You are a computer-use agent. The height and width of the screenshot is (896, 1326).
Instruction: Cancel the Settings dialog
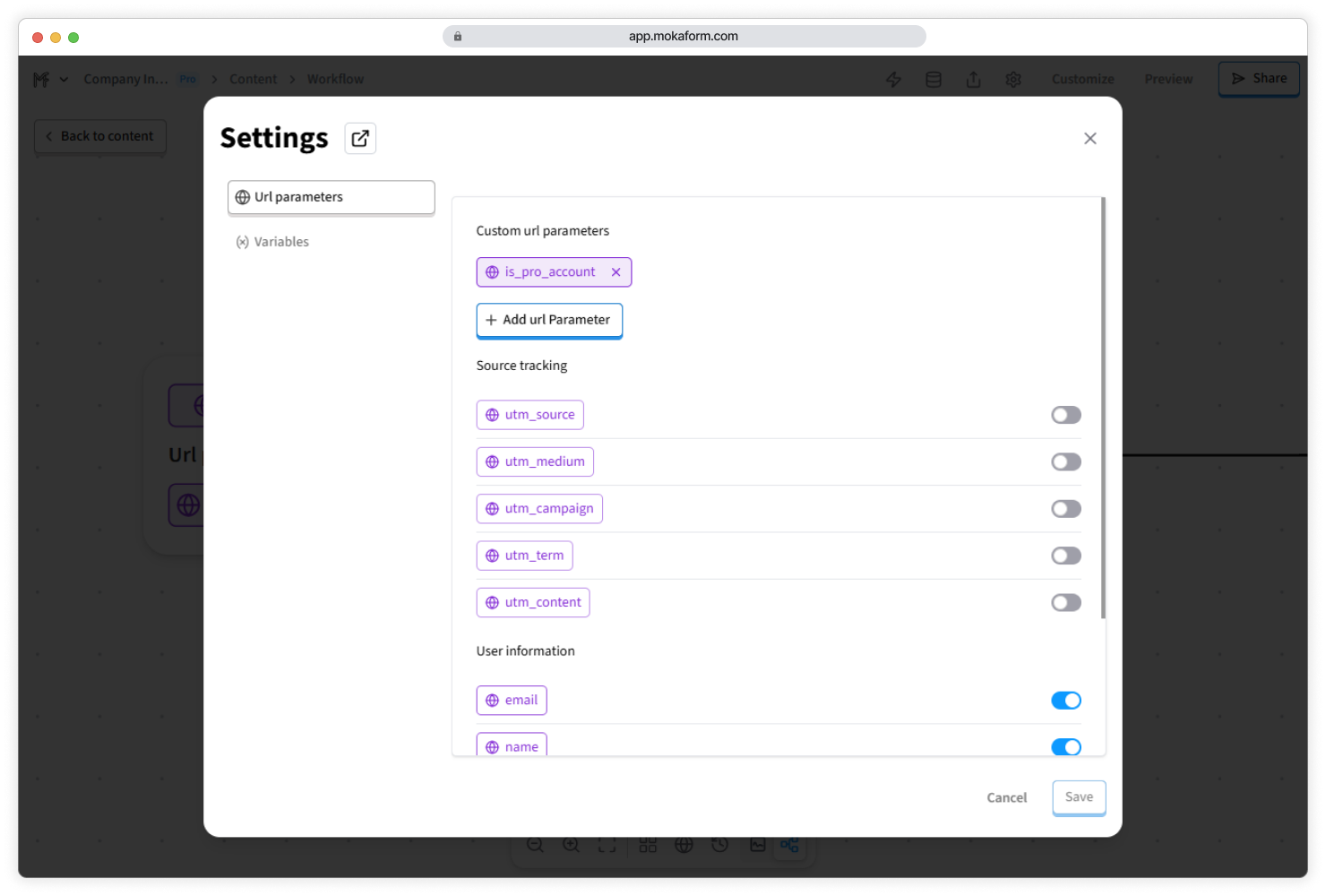[x=1006, y=797]
